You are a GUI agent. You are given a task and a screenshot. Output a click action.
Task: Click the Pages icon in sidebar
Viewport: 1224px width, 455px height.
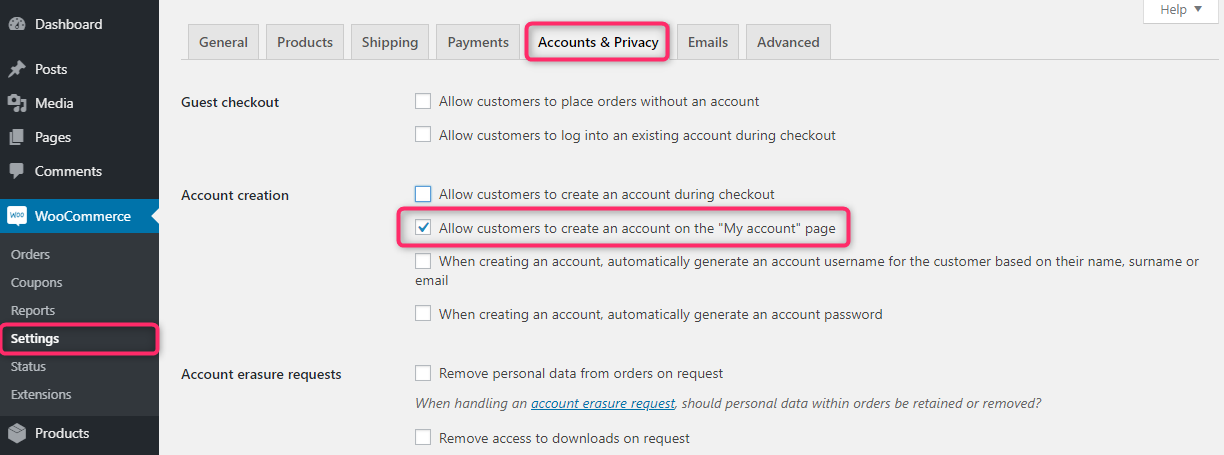[17, 137]
